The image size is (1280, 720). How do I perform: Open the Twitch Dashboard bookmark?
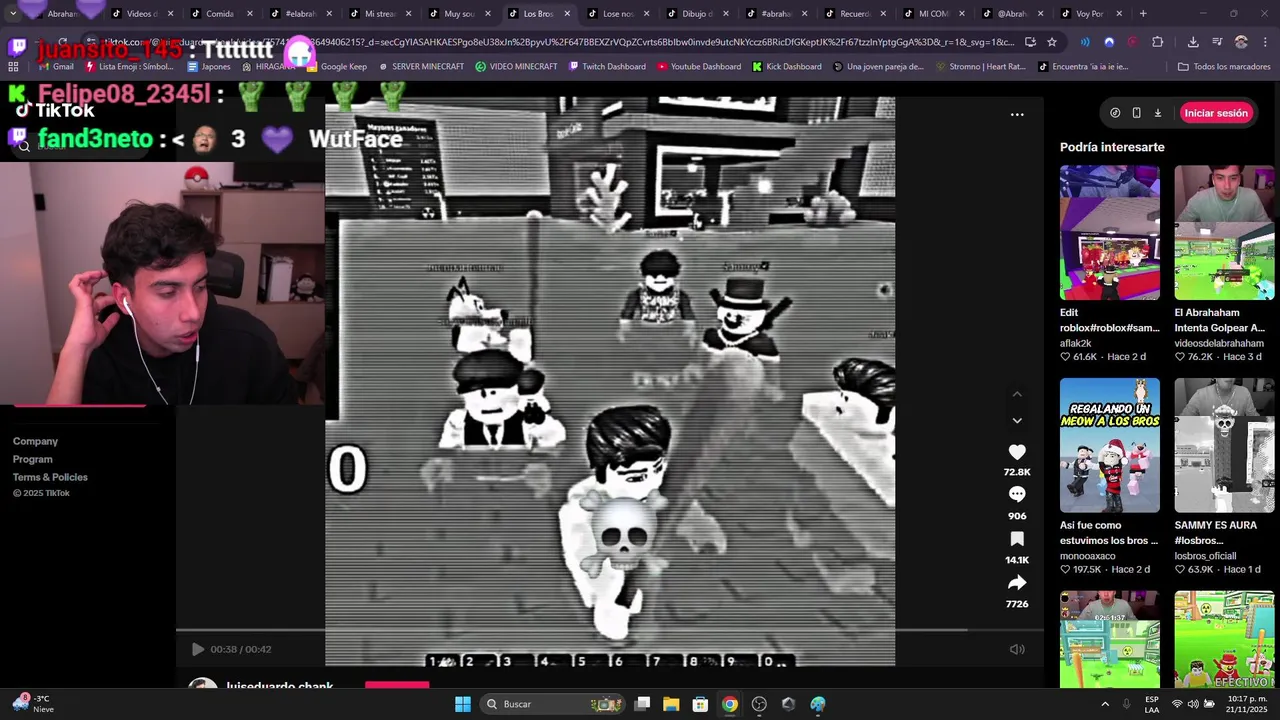point(607,67)
